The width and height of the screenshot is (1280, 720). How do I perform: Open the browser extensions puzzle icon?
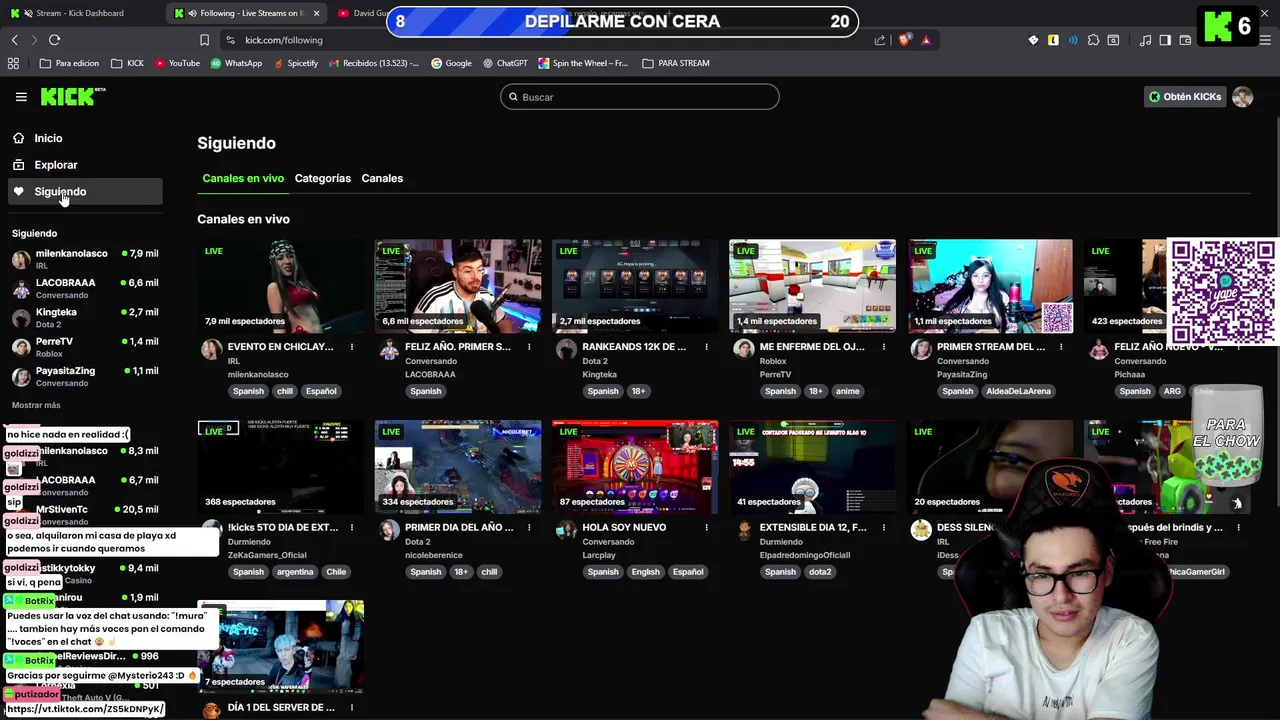tap(1093, 40)
